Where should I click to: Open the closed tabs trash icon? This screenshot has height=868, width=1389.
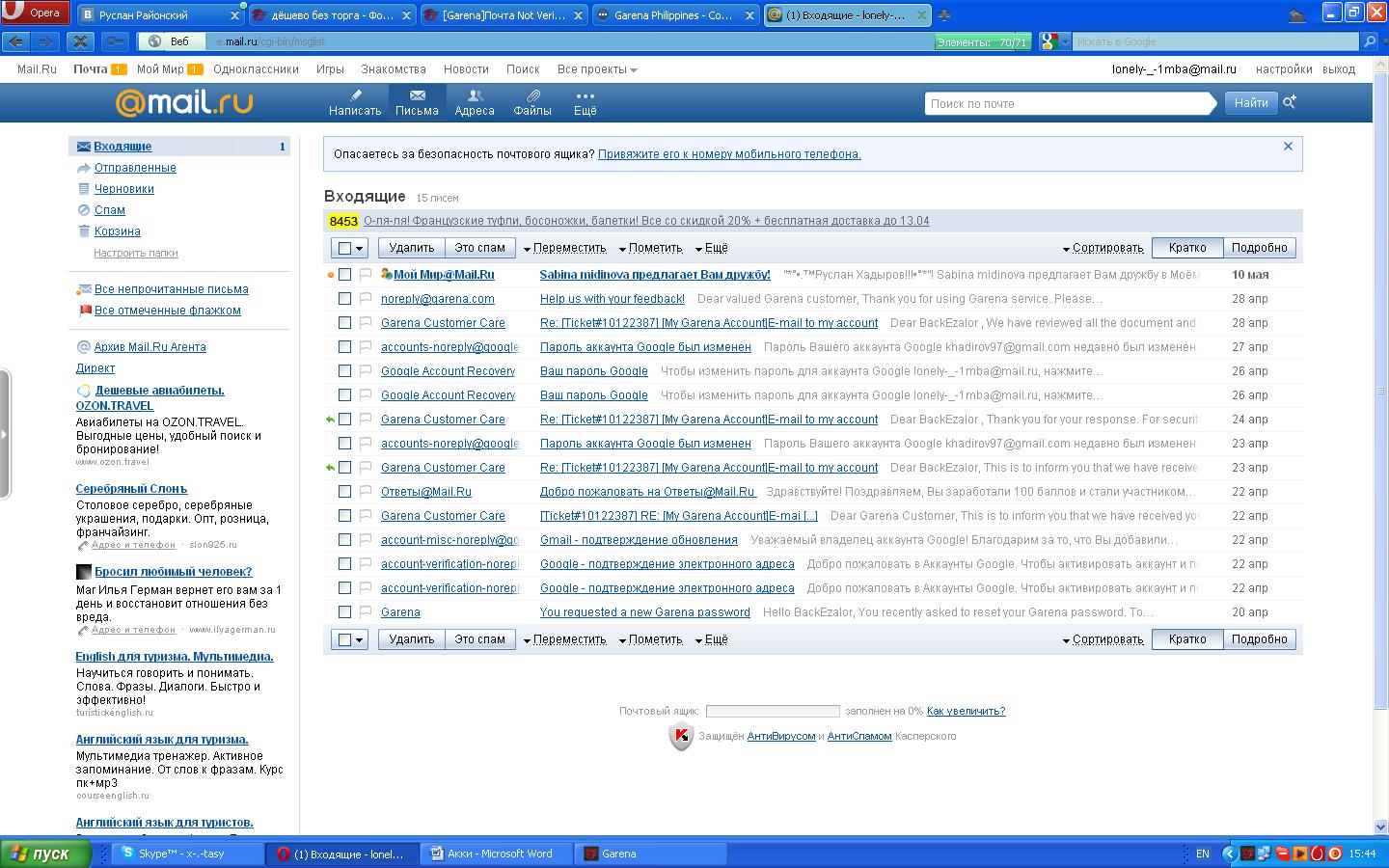pos(1297,14)
